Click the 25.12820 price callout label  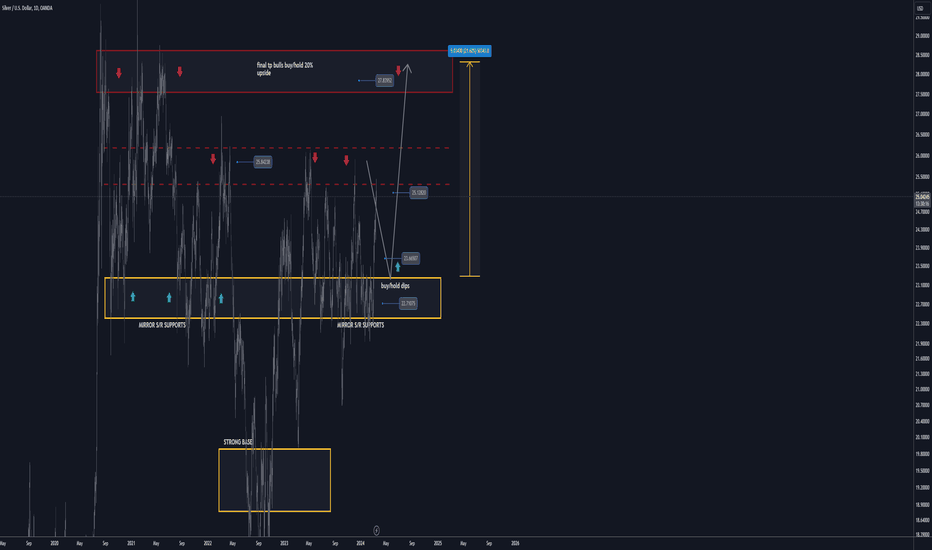pyautogui.click(x=418, y=193)
